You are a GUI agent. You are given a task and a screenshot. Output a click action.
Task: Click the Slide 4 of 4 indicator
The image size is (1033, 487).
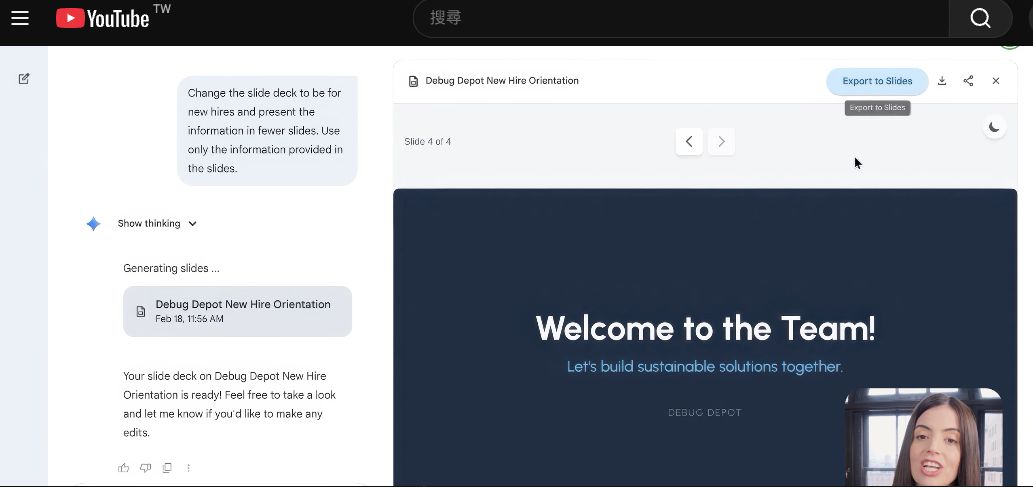point(428,142)
